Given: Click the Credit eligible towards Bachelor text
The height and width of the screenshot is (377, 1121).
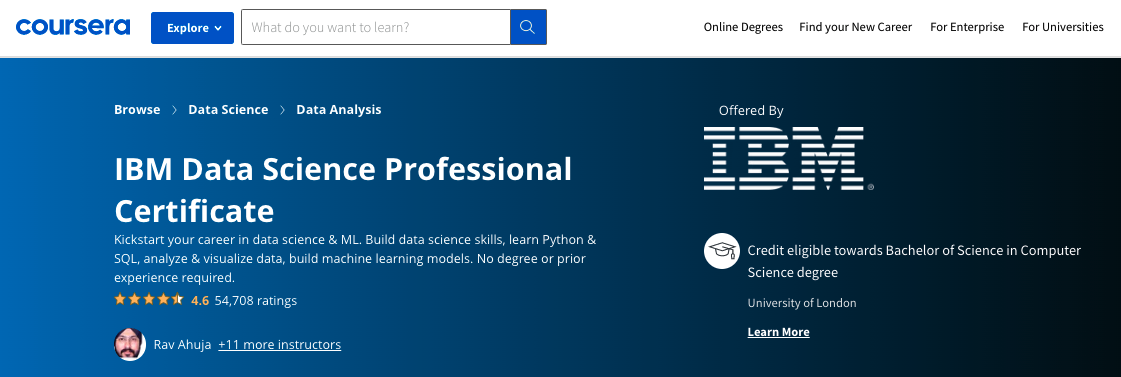Looking at the screenshot, I should [914, 261].
